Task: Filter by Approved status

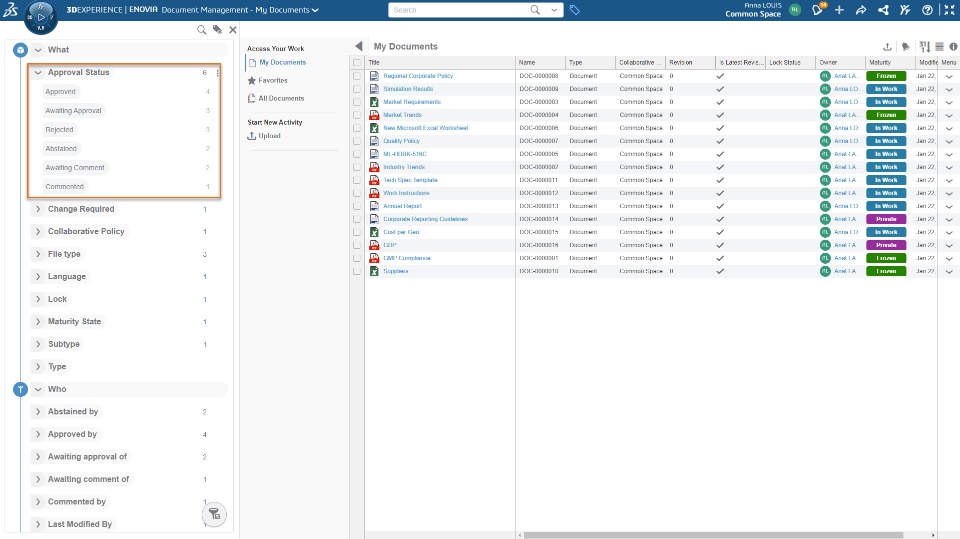Action: 61,92
